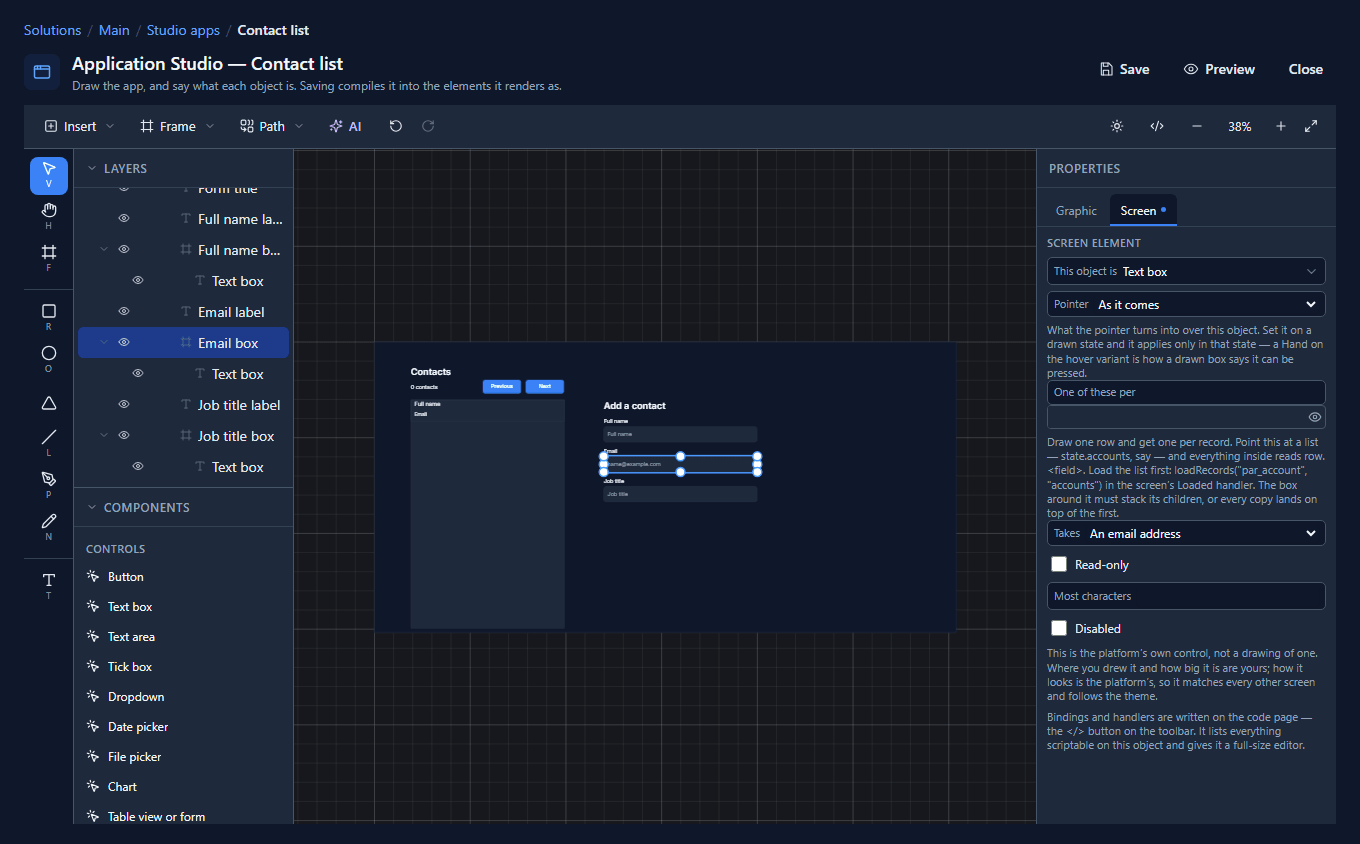Viewport: 1360px width, 844px height.
Task: Open the 'This object is' dropdown
Action: coord(1186,271)
